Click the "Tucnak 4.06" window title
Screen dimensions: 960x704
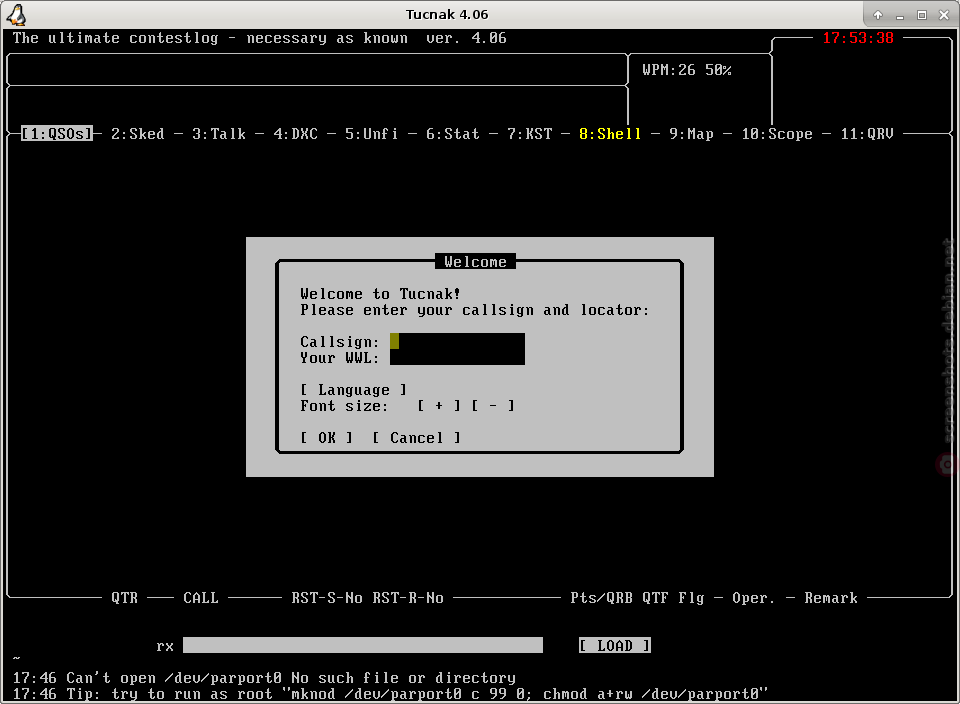tap(447, 15)
